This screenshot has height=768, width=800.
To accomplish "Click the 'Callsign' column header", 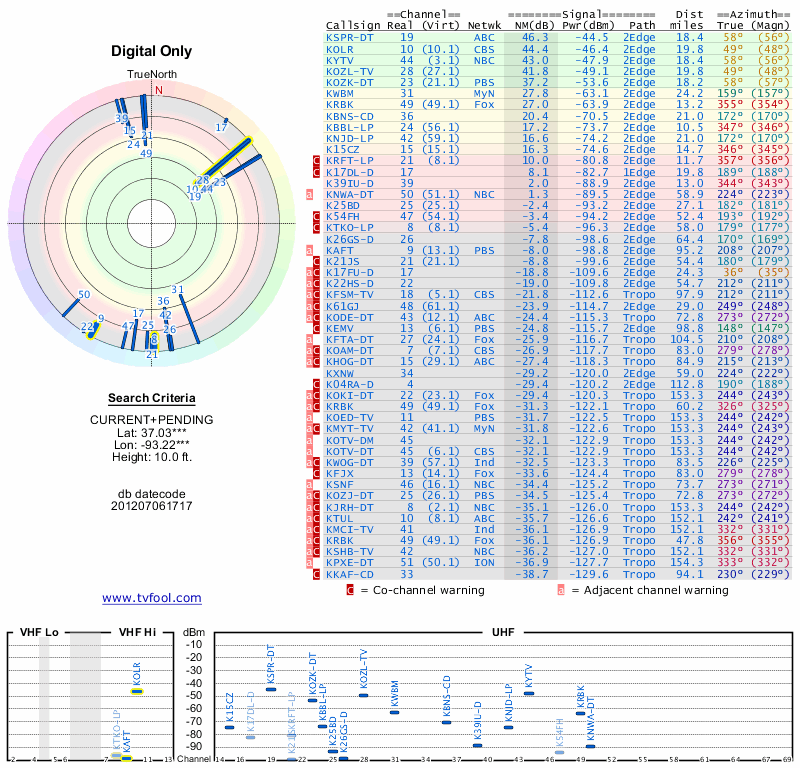I will [353, 26].
